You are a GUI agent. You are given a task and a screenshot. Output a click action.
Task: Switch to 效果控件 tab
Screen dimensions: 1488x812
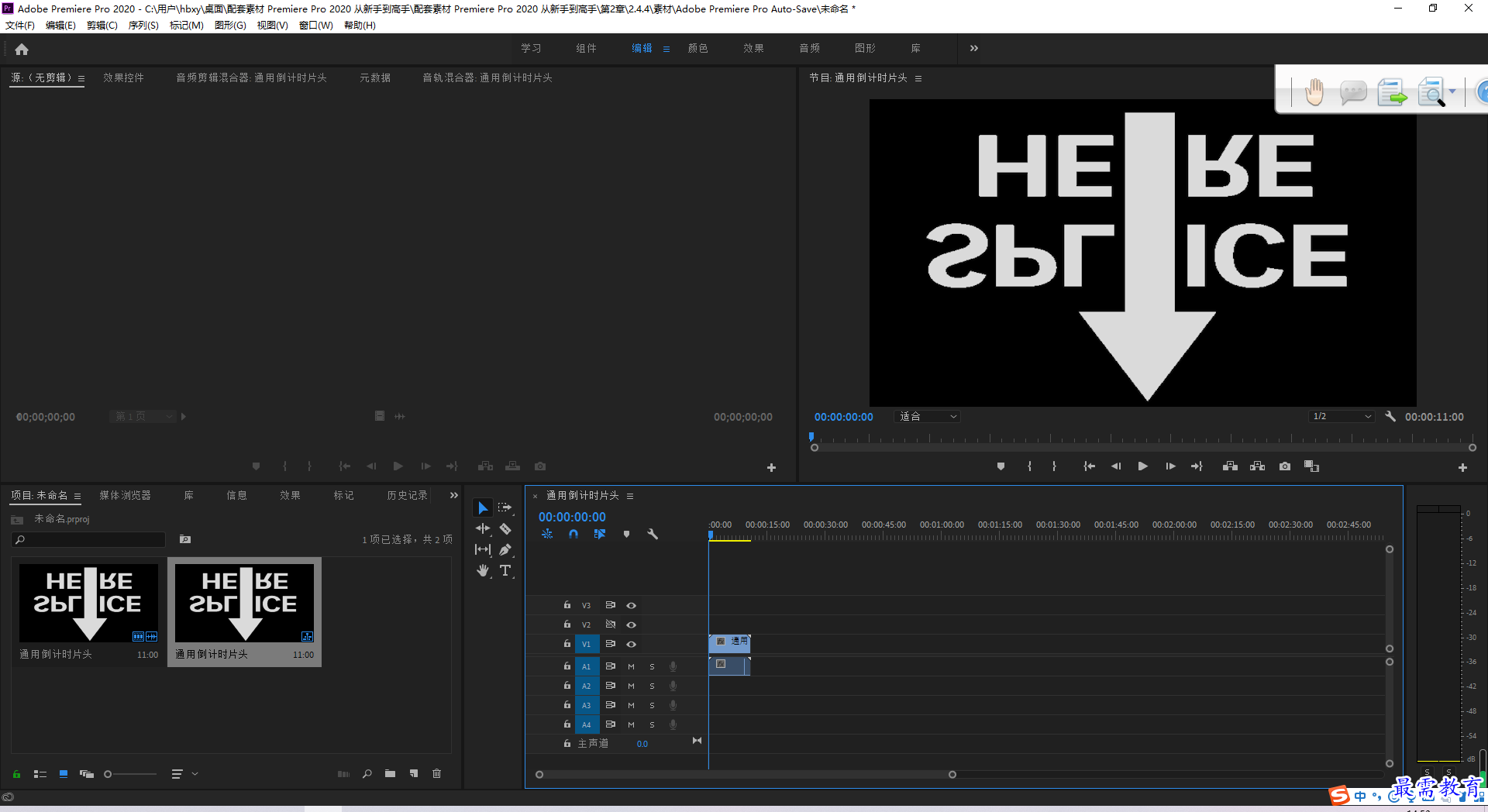tap(123, 78)
